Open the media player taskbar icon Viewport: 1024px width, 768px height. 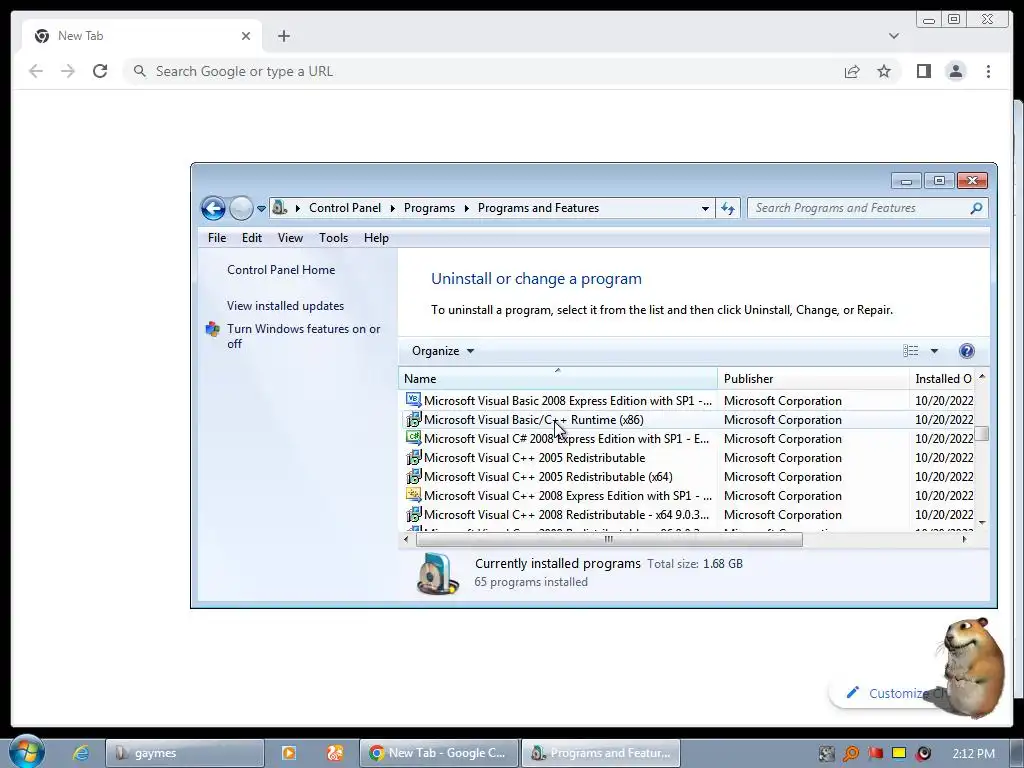click(289, 753)
